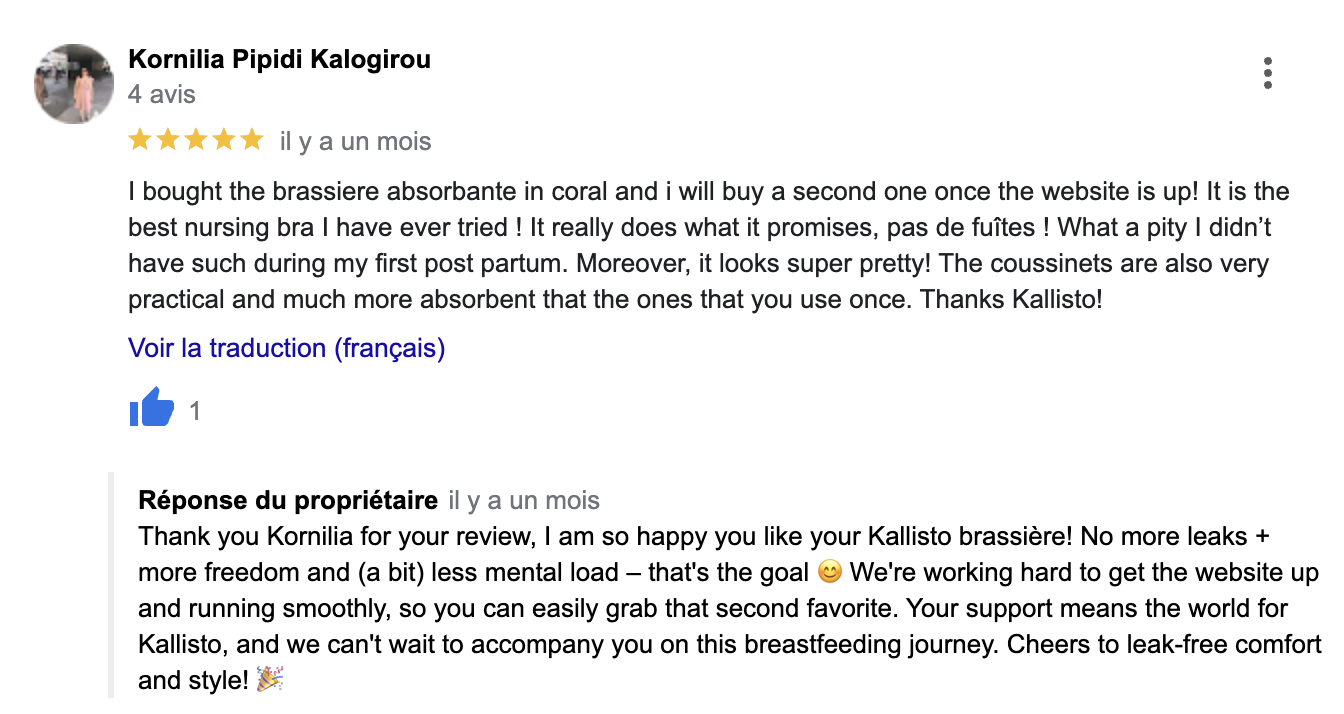Click the smiling face emoji in owner reply
Screen dimensions: 1344x714
pos(829,573)
